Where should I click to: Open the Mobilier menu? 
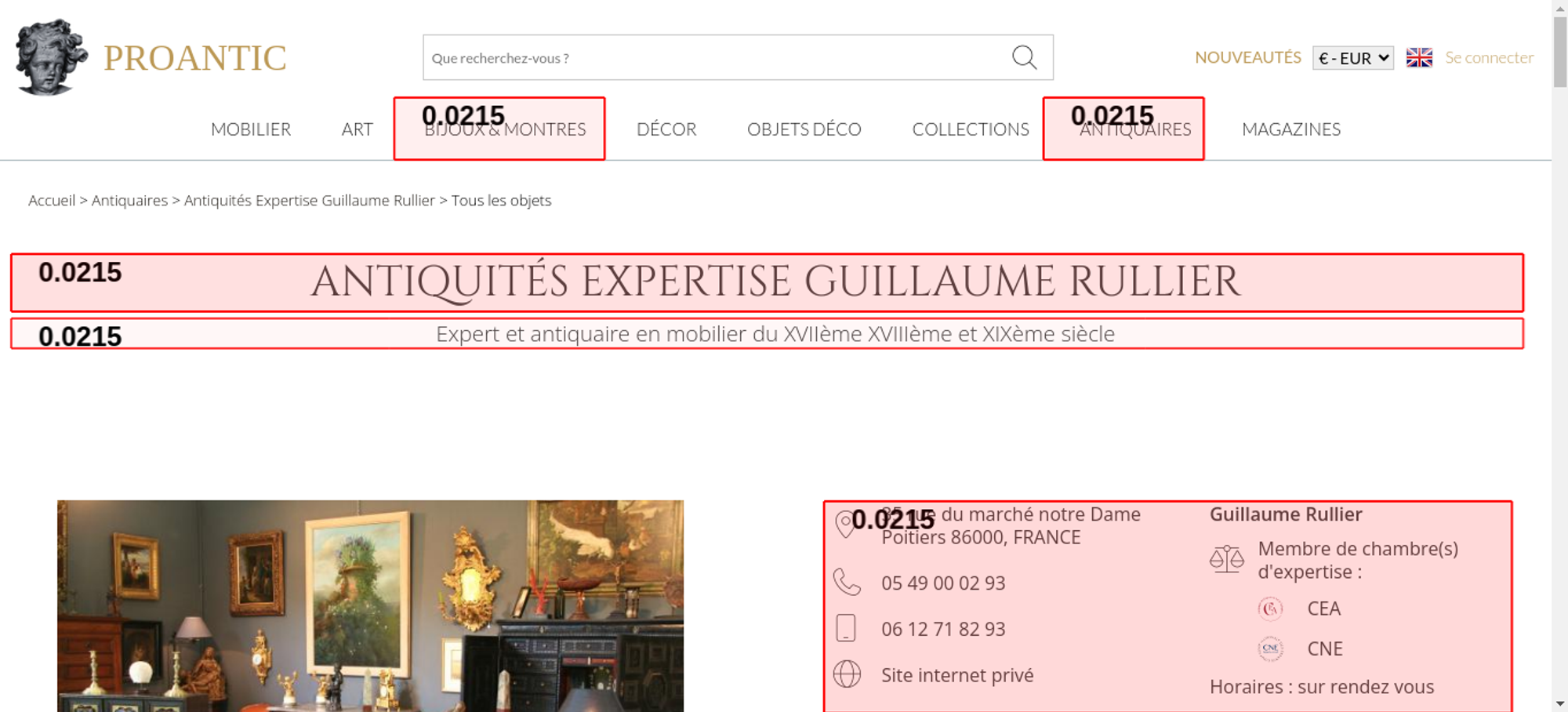tap(251, 129)
